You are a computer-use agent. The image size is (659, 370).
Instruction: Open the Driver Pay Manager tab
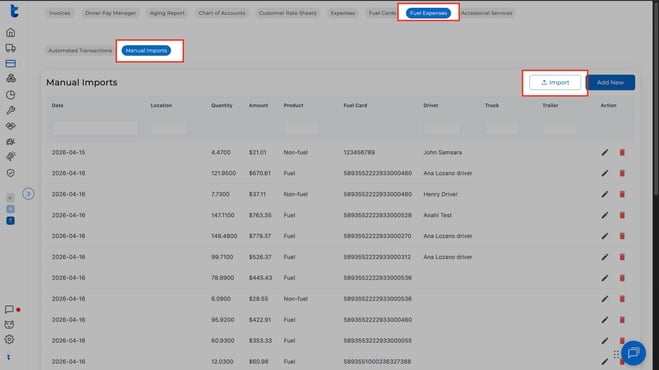(x=111, y=13)
